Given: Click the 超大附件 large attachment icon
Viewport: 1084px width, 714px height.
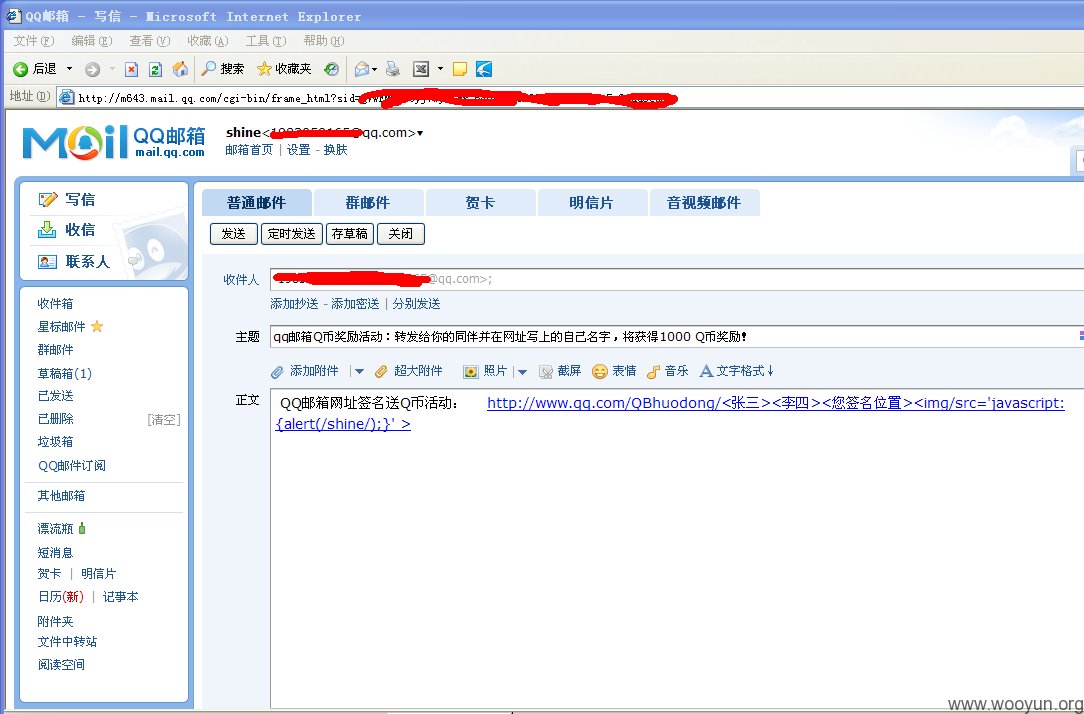Looking at the screenshot, I should pyautogui.click(x=382, y=372).
